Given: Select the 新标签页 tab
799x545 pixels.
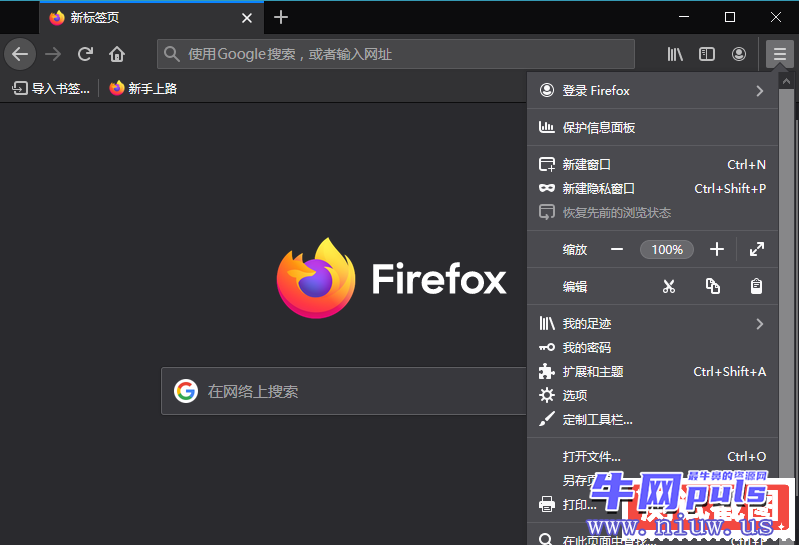Looking at the screenshot, I should 152,18.
